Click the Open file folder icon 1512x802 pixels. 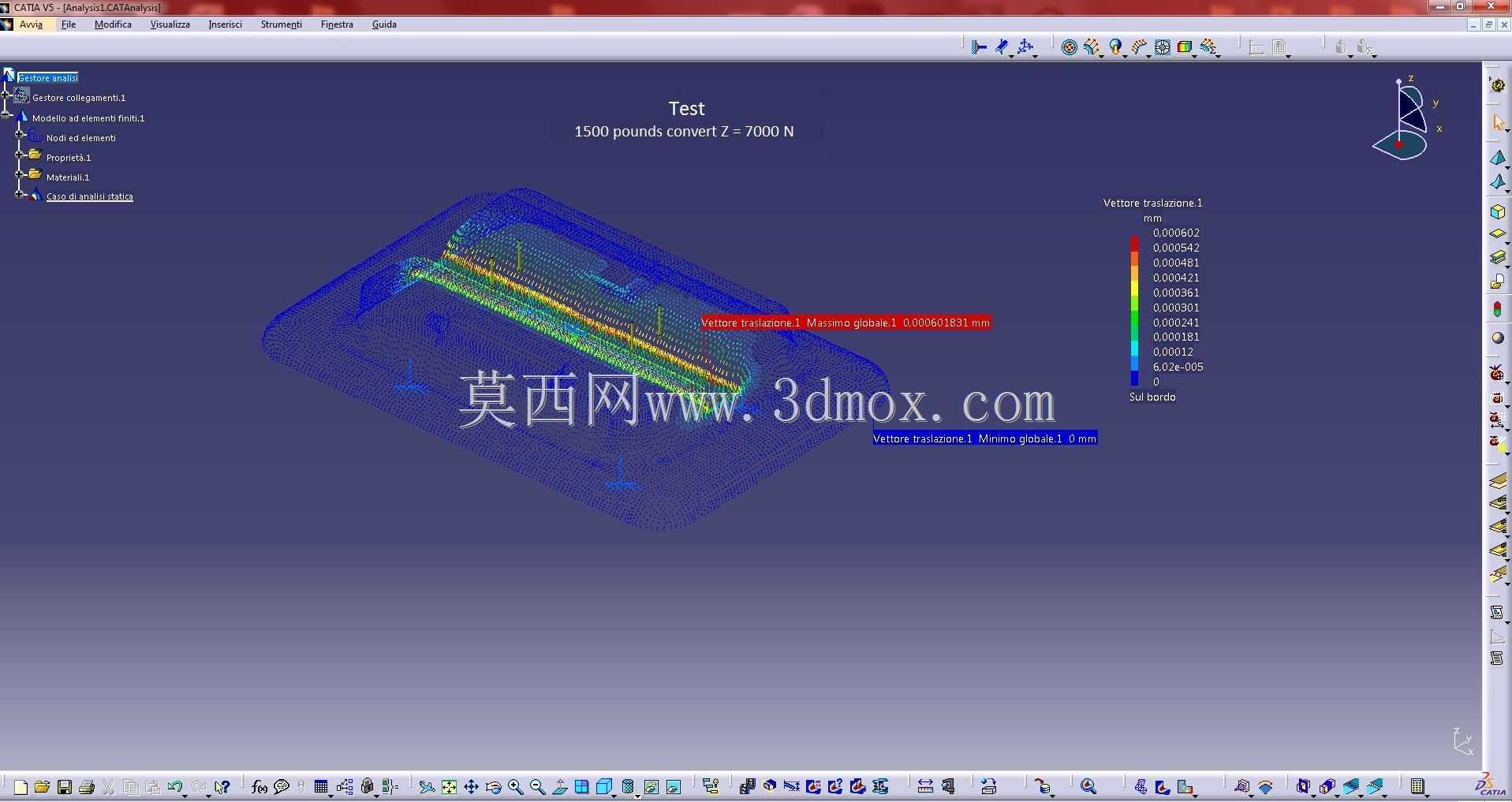43,786
